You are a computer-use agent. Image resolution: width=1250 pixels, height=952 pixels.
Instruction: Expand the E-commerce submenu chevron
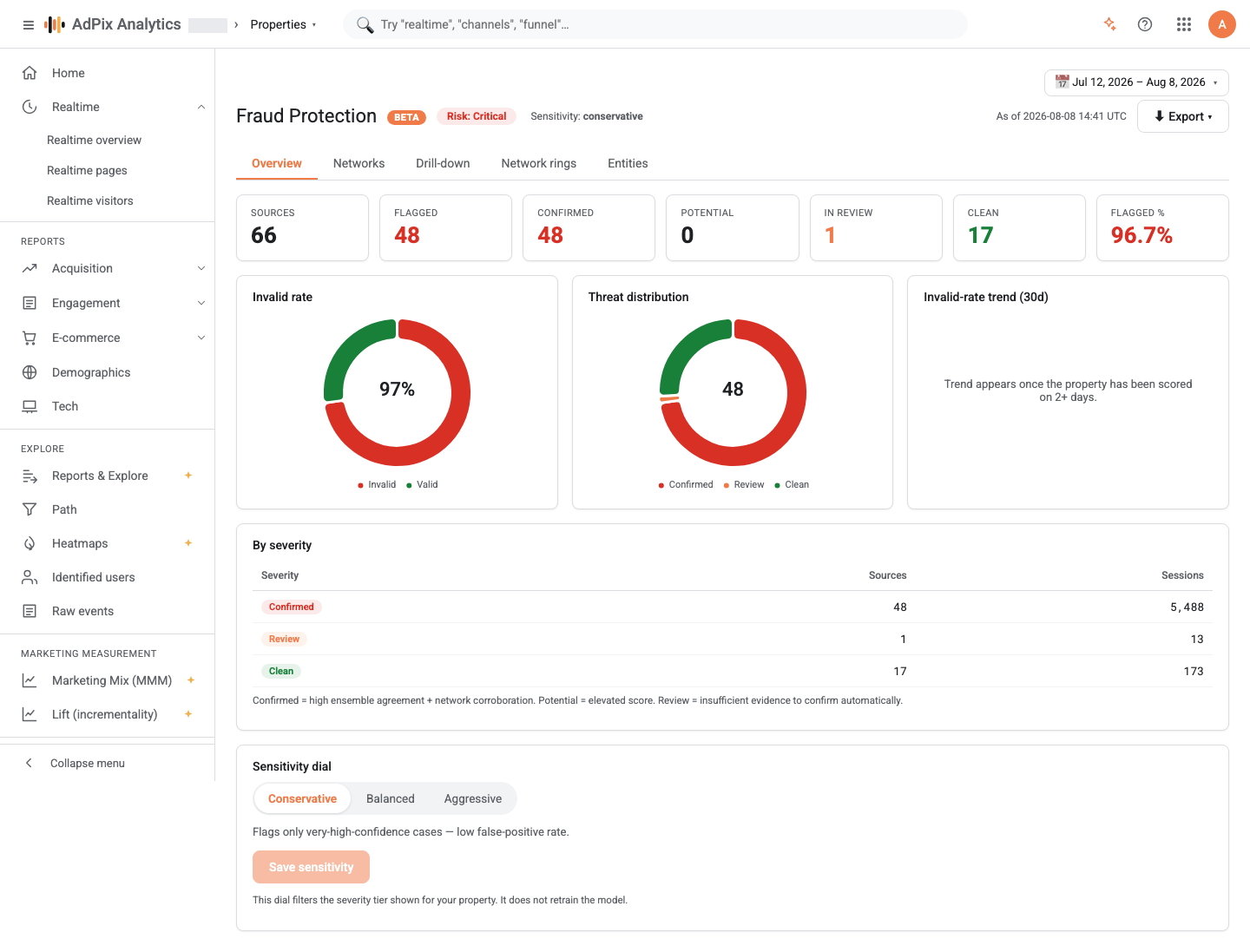click(x=201, y=338)
